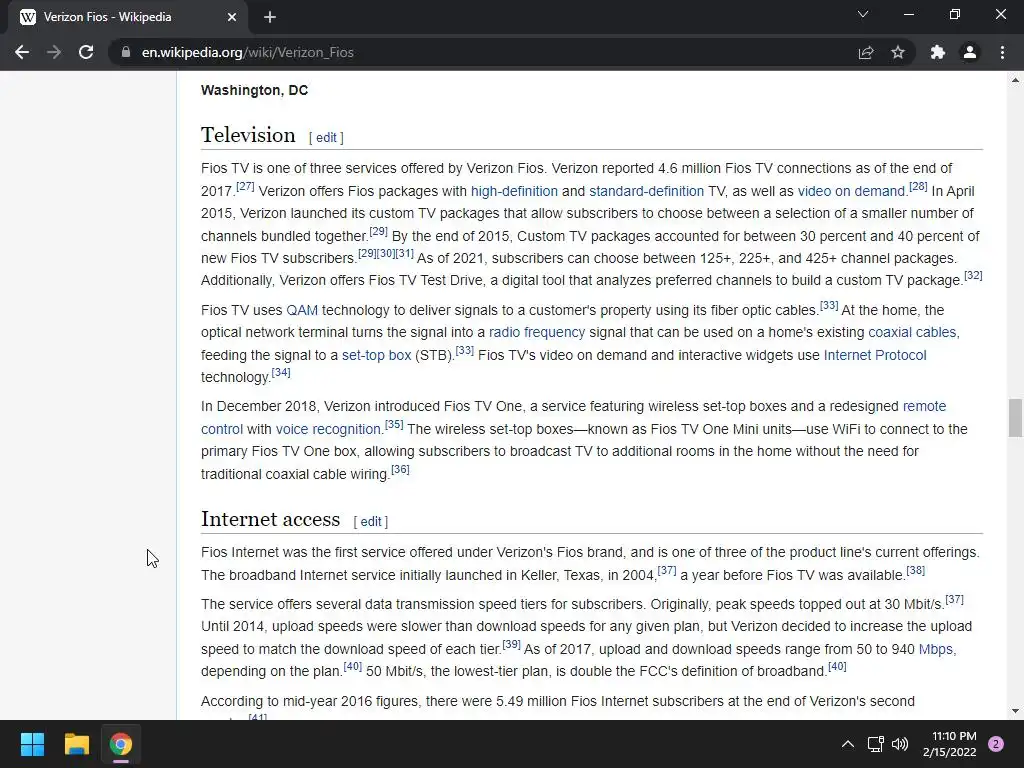Viewport: 1024px width, 768px height.
Task: Click the page scrollbar thumb
Action: coord(1015,418)
